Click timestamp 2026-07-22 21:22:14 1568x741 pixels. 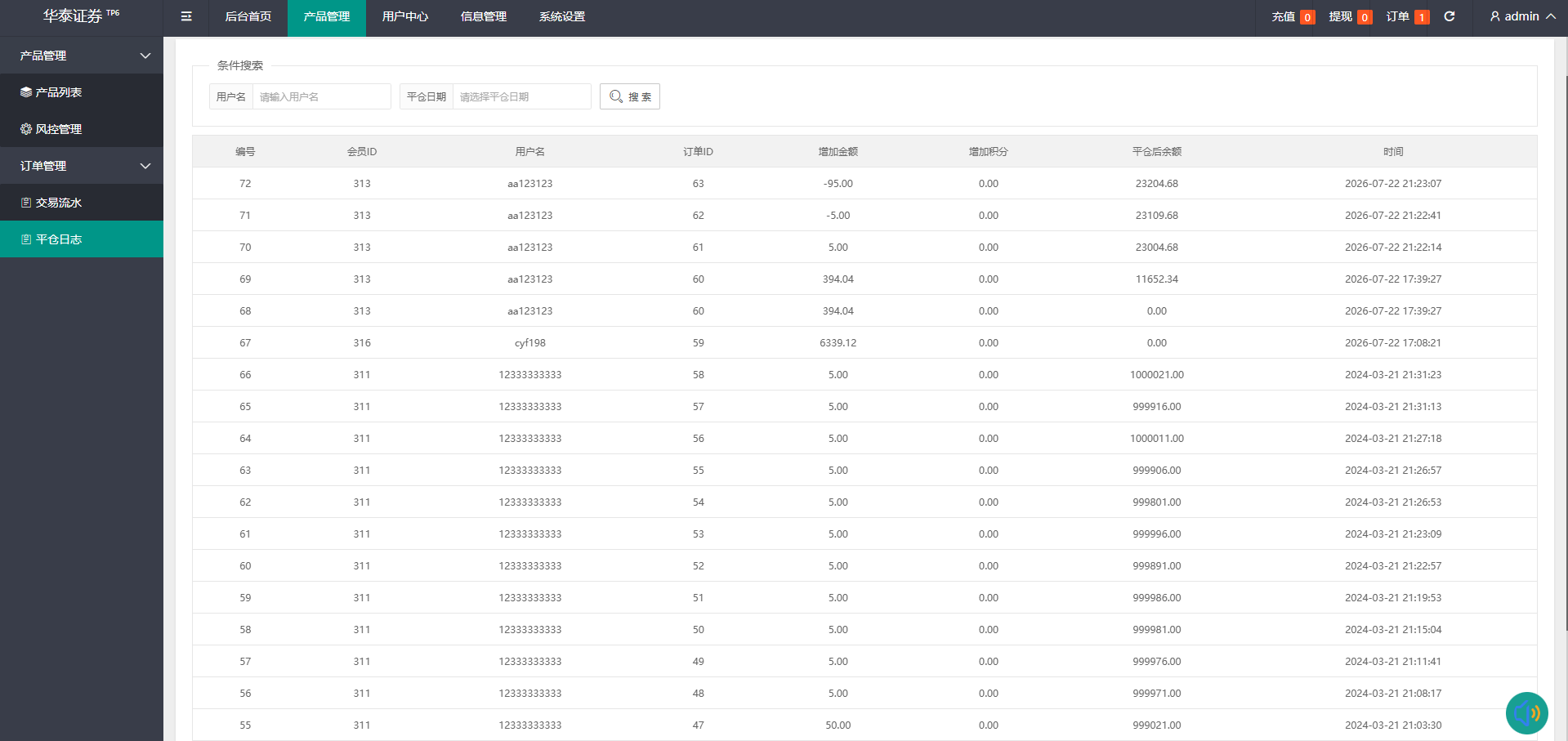[1393, 248]
